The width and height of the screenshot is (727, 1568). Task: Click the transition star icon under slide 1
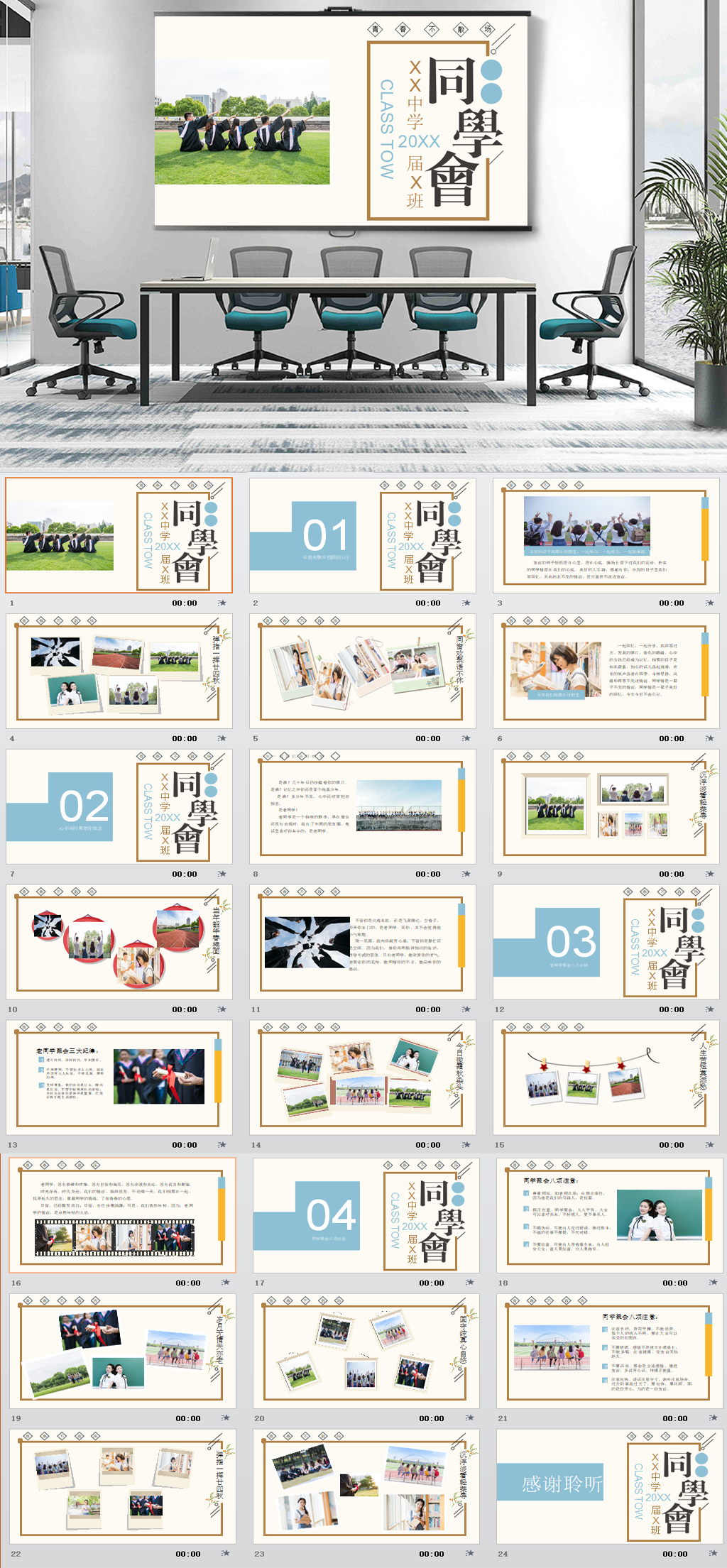pos(222,603)
